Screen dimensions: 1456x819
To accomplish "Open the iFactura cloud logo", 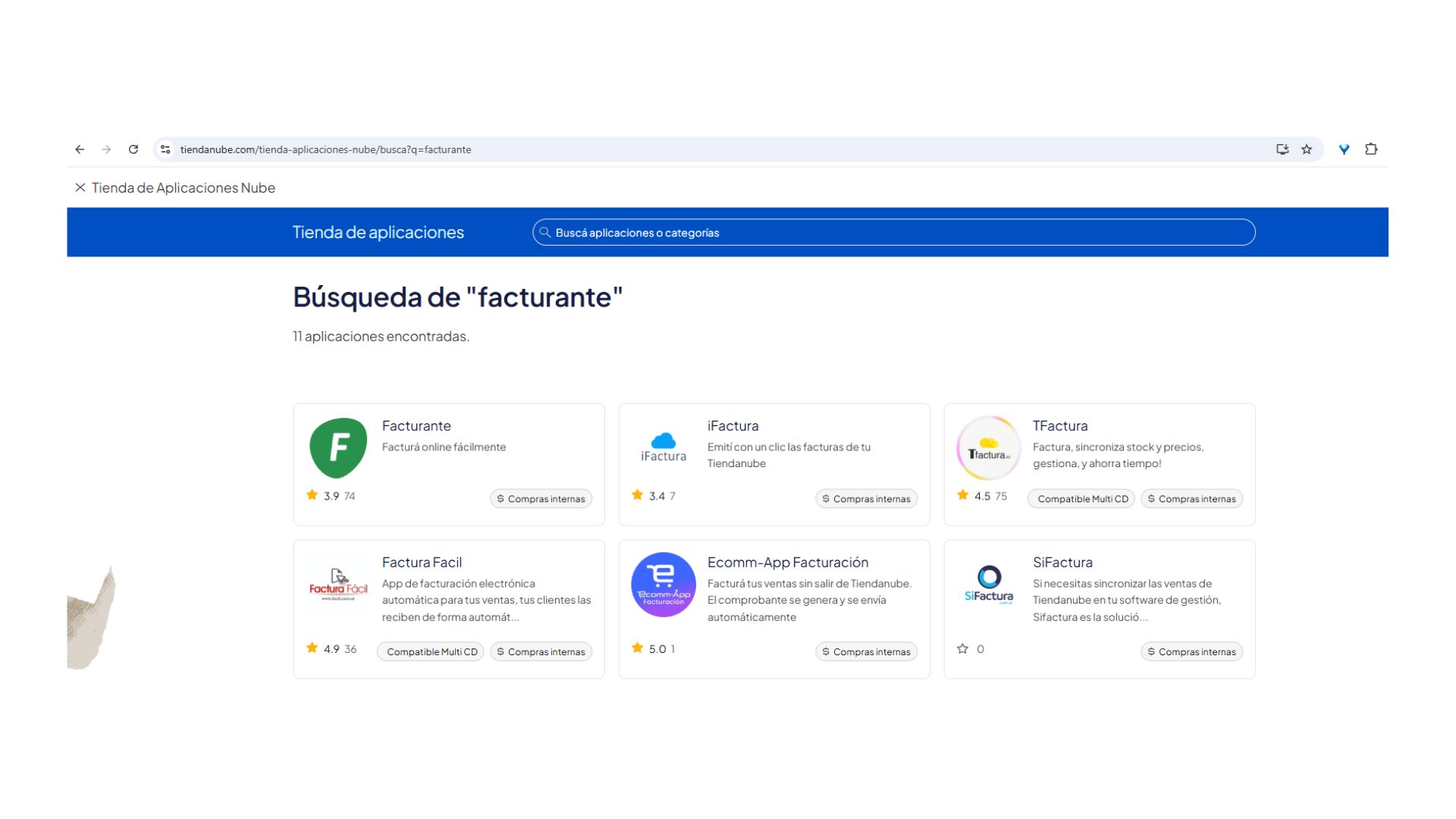I will point(663,447).
